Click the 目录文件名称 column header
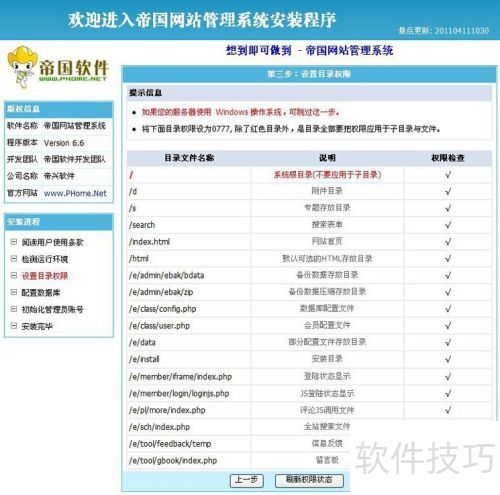500x495 pixels. click(189, 158)
